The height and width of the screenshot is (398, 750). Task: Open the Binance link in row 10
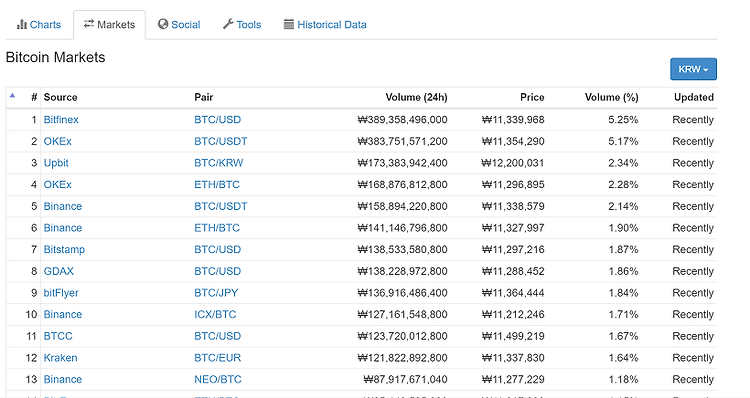63,314
